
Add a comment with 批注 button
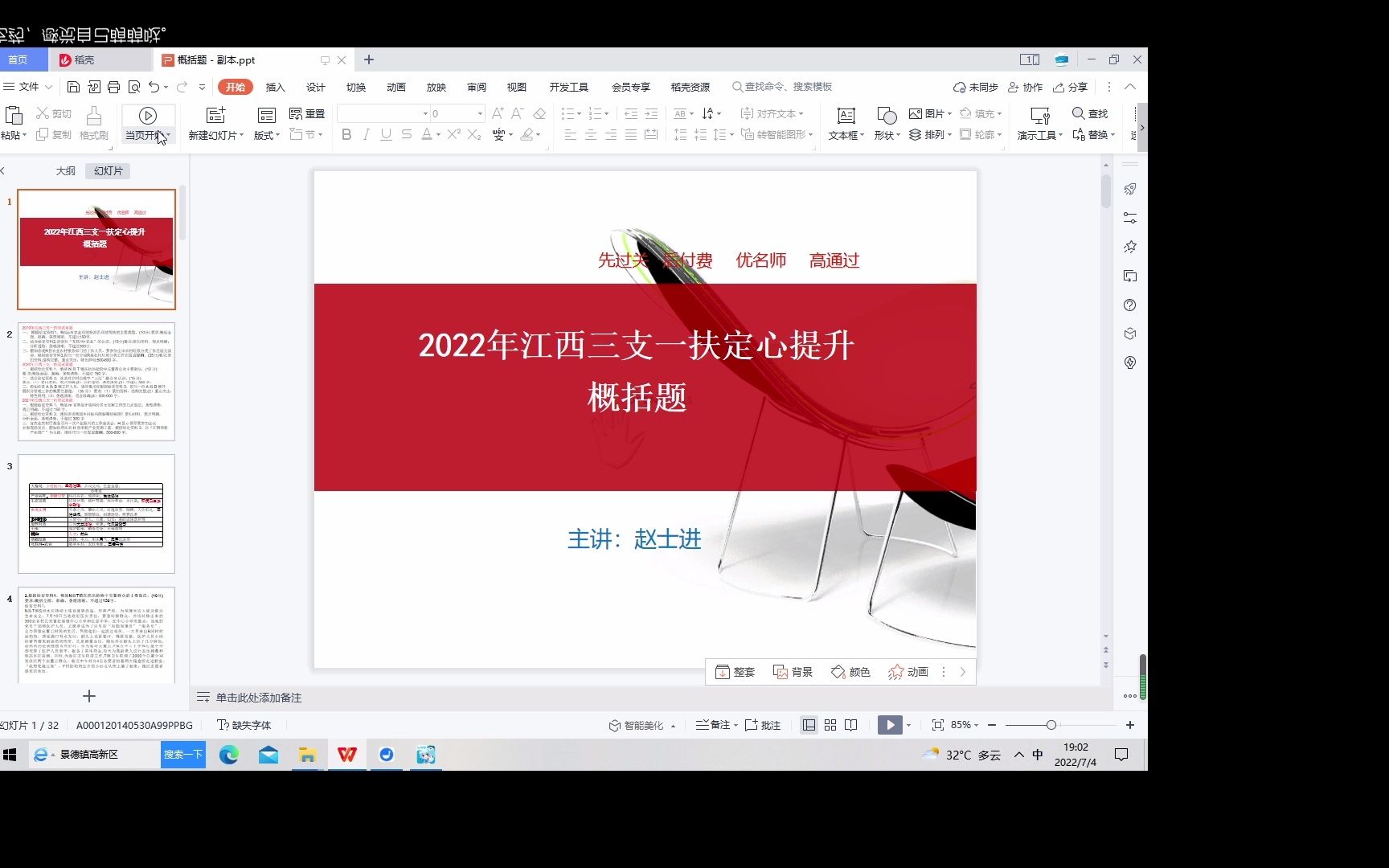(x=763, y=725)
